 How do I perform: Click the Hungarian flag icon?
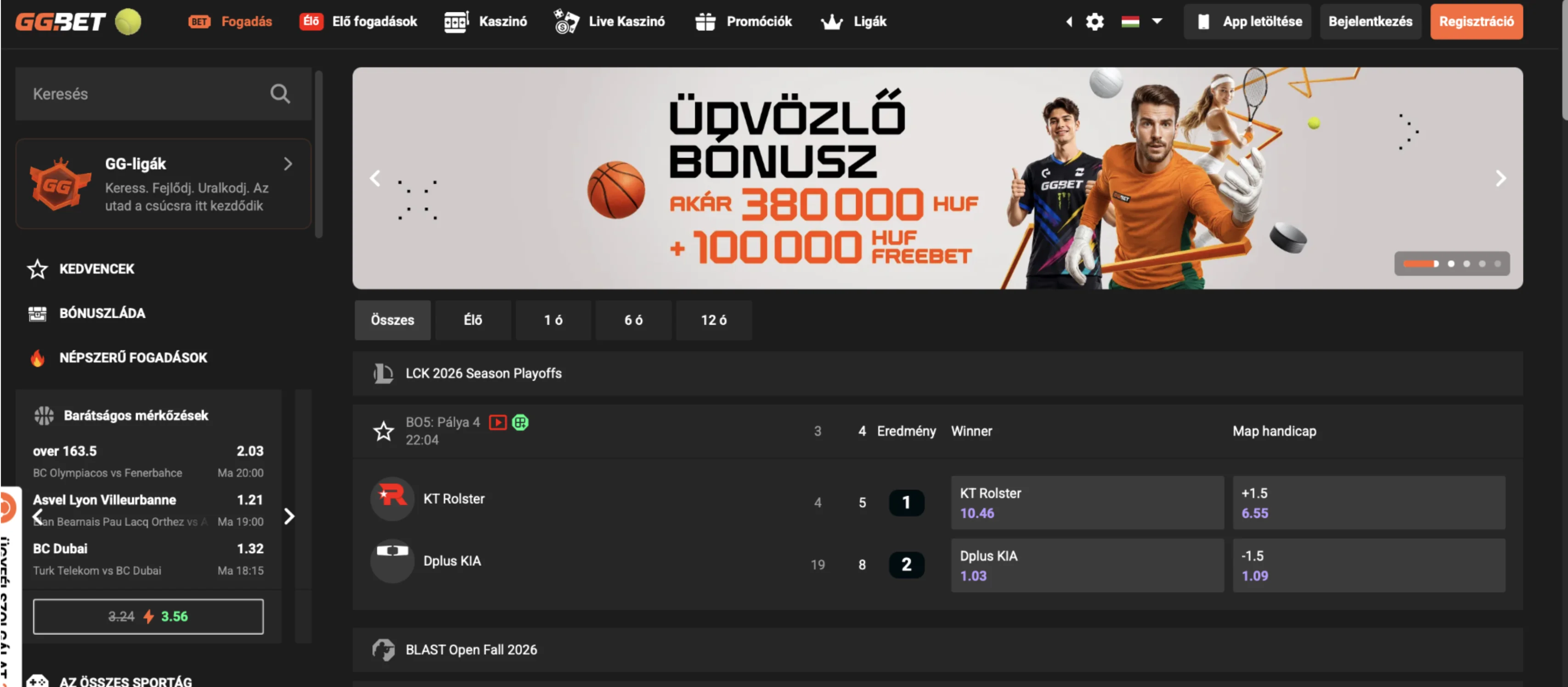[1130, 22]
